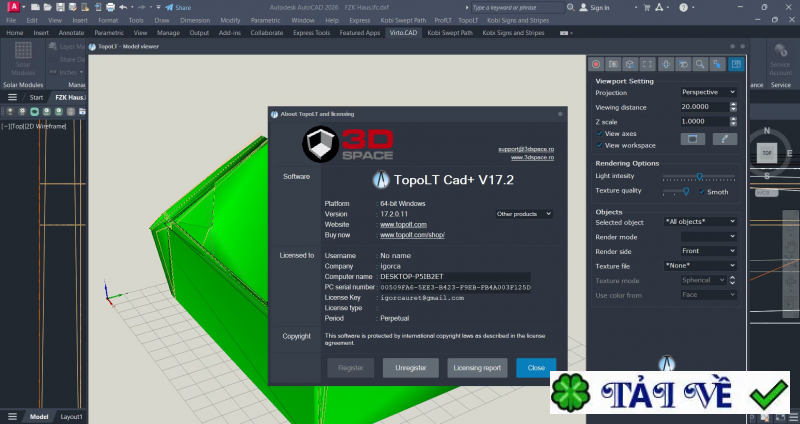
Task: Select the zoom magnifier tool in model viewer
Action: click(x=700, y=64)
